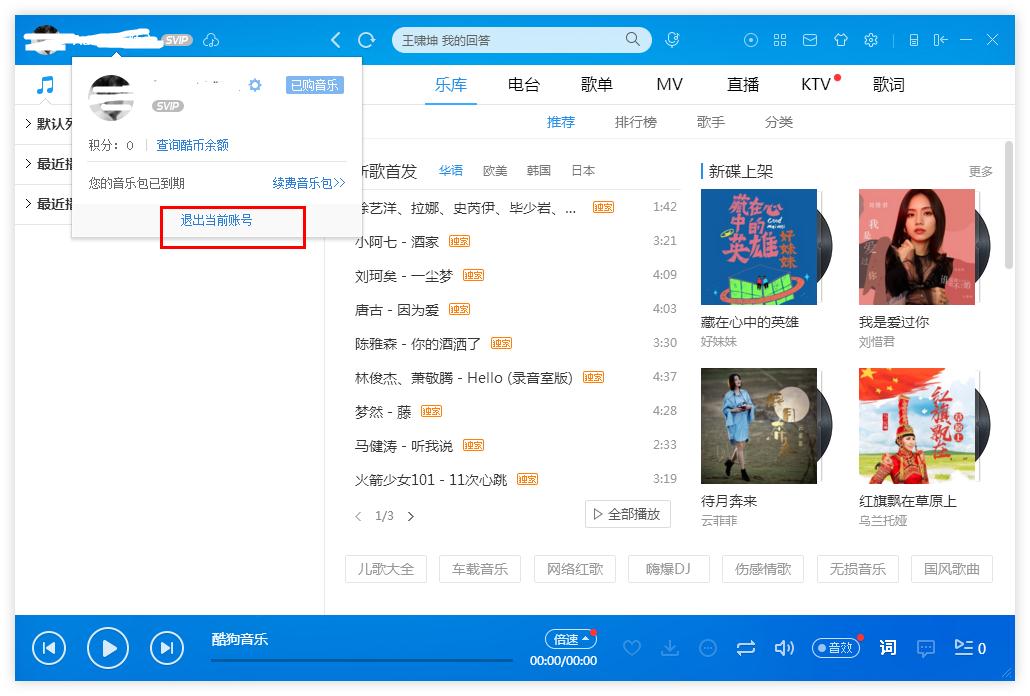Open the Kugou settings gear icon
Screen dimensions: 1030x696
coord(871,40)
